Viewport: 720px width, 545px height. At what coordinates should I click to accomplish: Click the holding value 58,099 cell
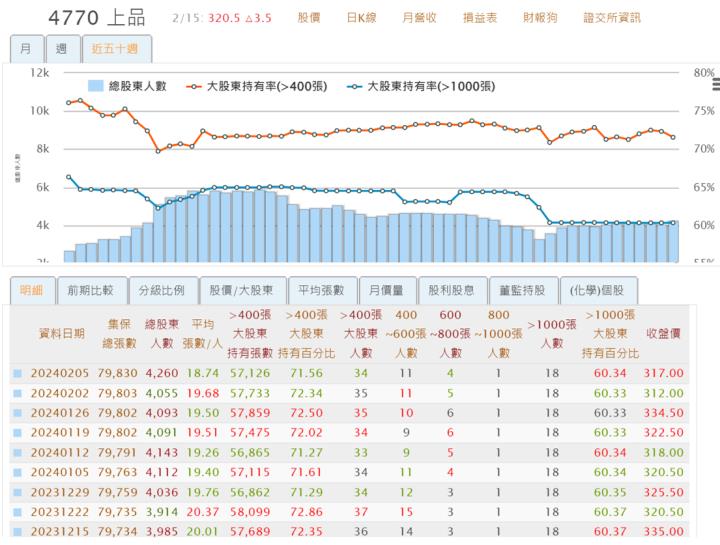tap(250, 512)
